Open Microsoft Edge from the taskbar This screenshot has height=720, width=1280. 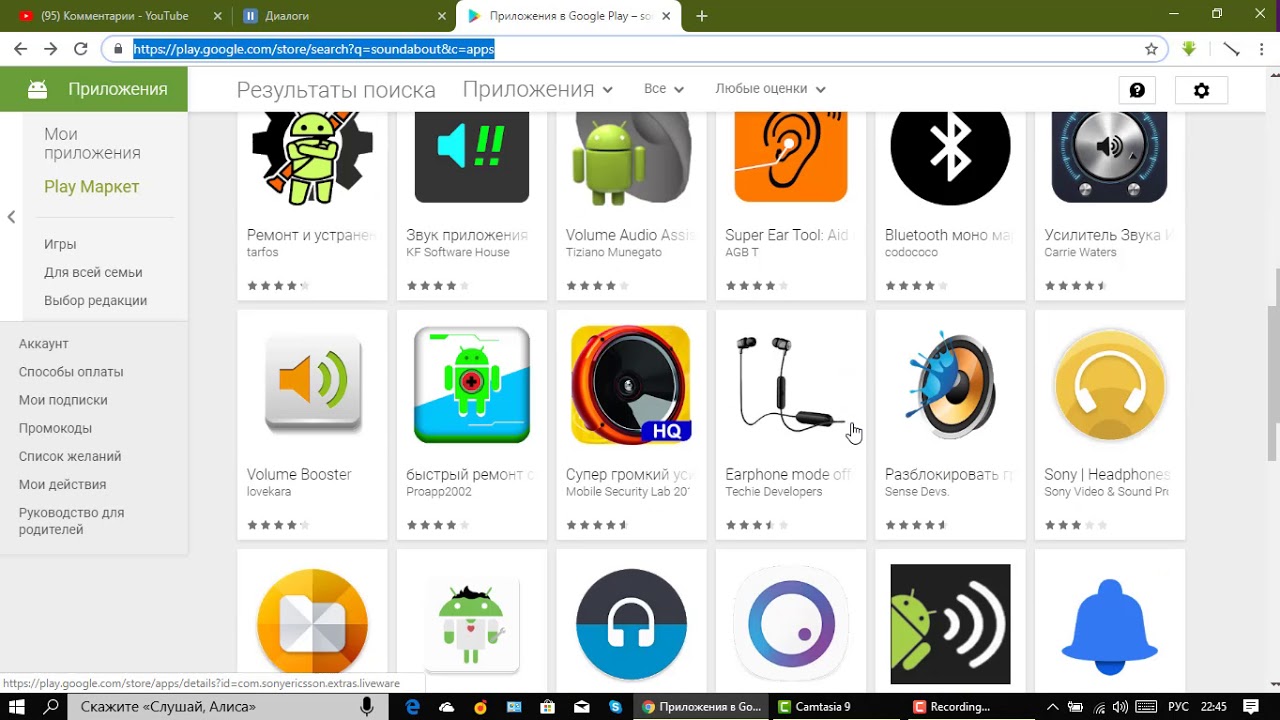pos(412,706)
